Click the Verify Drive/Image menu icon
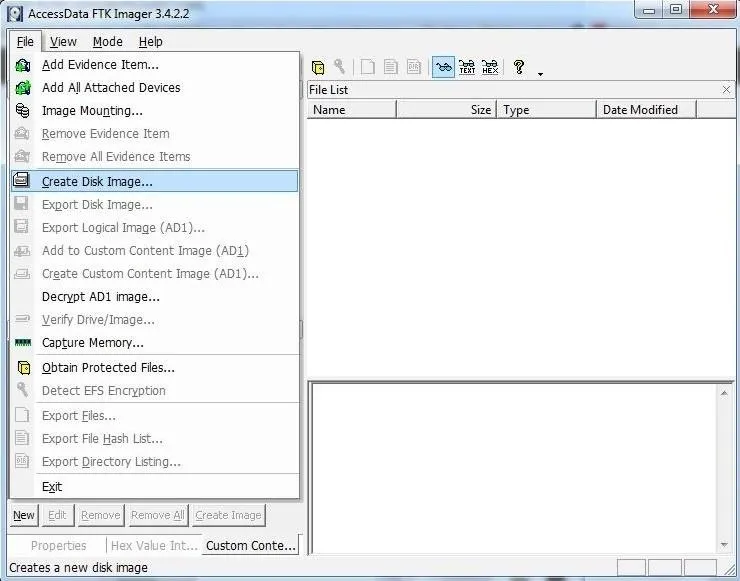The height and width of the screenshot is (581, 740). coord(22,320)
